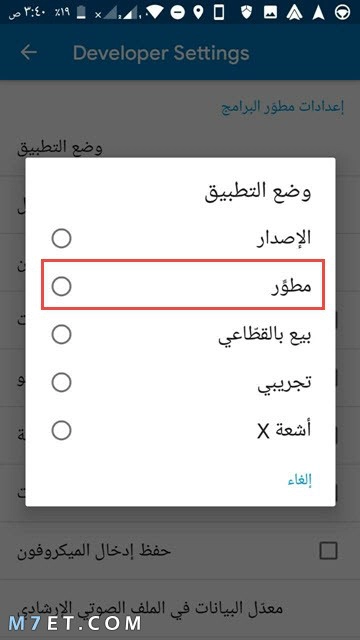The image size is (360, 640).
Task: Tap the phone screen rotation status icon
Action: (x=219, y=13)
